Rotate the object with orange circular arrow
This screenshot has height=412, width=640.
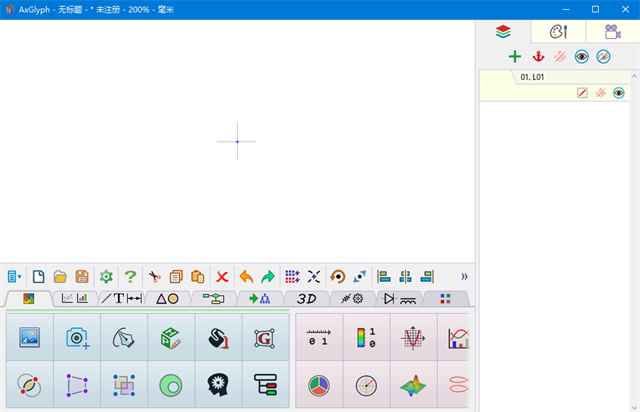point(338,276)
